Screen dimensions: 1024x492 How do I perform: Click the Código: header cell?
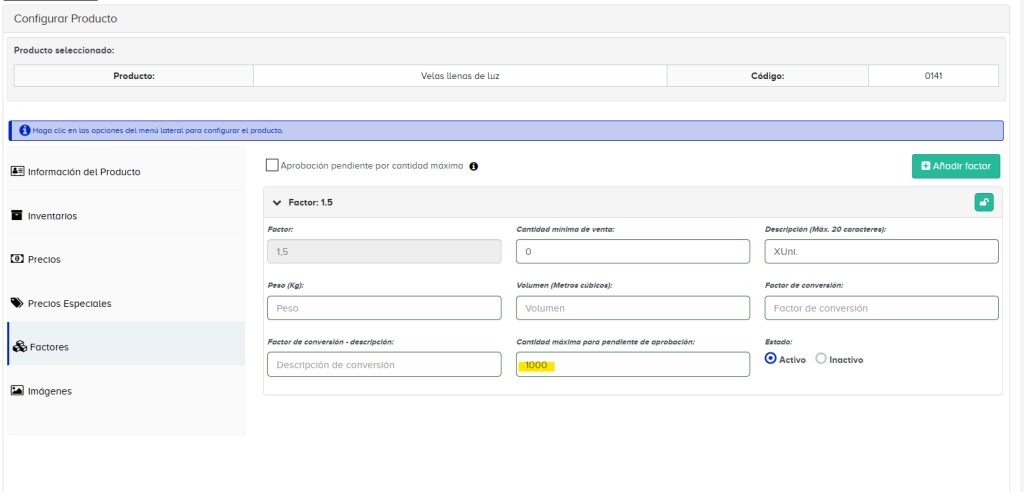(x=767, y=76)
